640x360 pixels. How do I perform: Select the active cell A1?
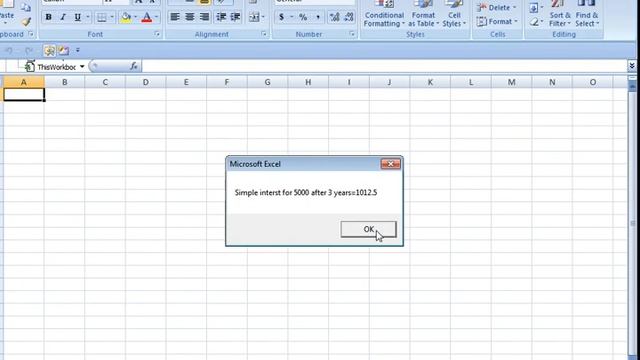24,95
